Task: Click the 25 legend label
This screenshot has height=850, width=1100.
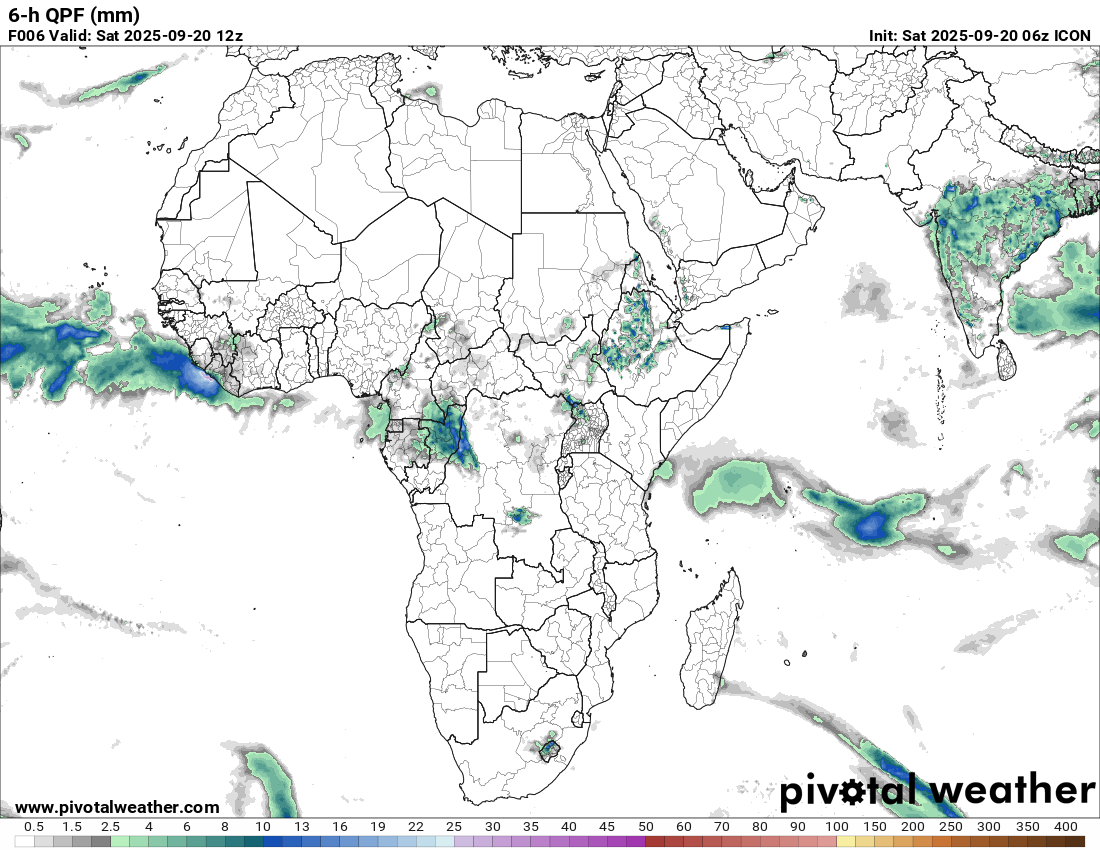Action: pos(454,827)
